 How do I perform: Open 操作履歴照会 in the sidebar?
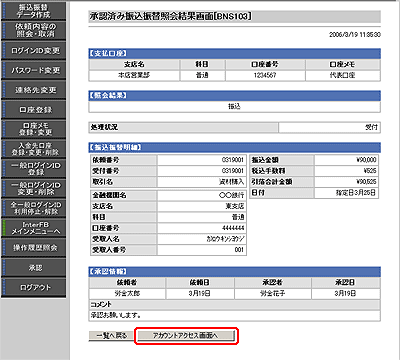tap(34, 248)
